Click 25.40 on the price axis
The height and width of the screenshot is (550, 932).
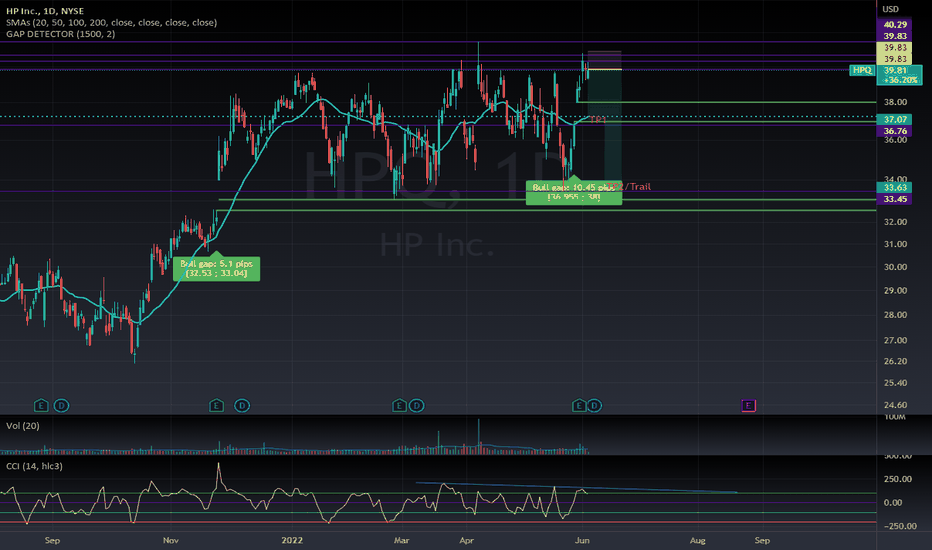tap(895, 383)
